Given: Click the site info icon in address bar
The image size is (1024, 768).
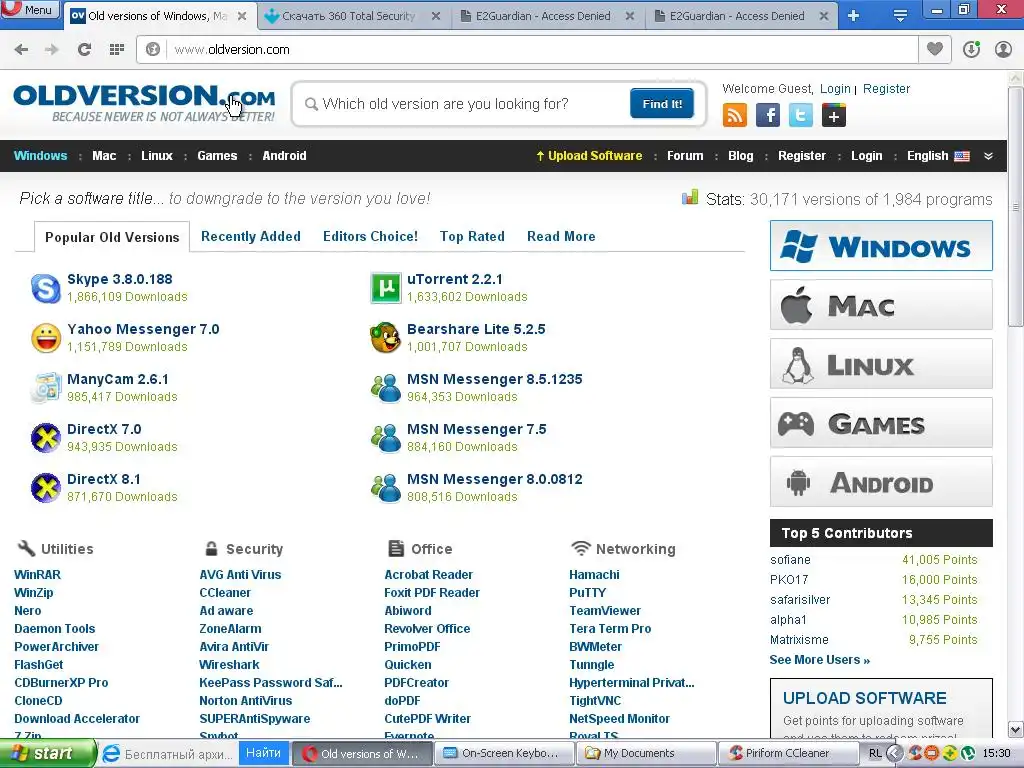Looking at the screenshot, I should click(x=153, y=50).
